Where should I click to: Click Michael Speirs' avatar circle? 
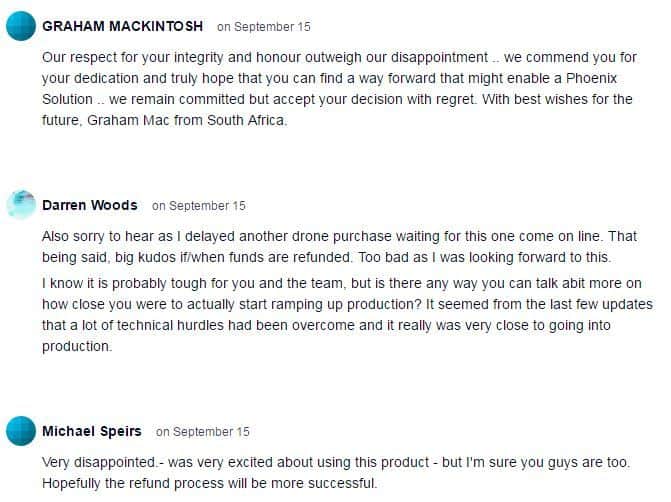point(22,431)
